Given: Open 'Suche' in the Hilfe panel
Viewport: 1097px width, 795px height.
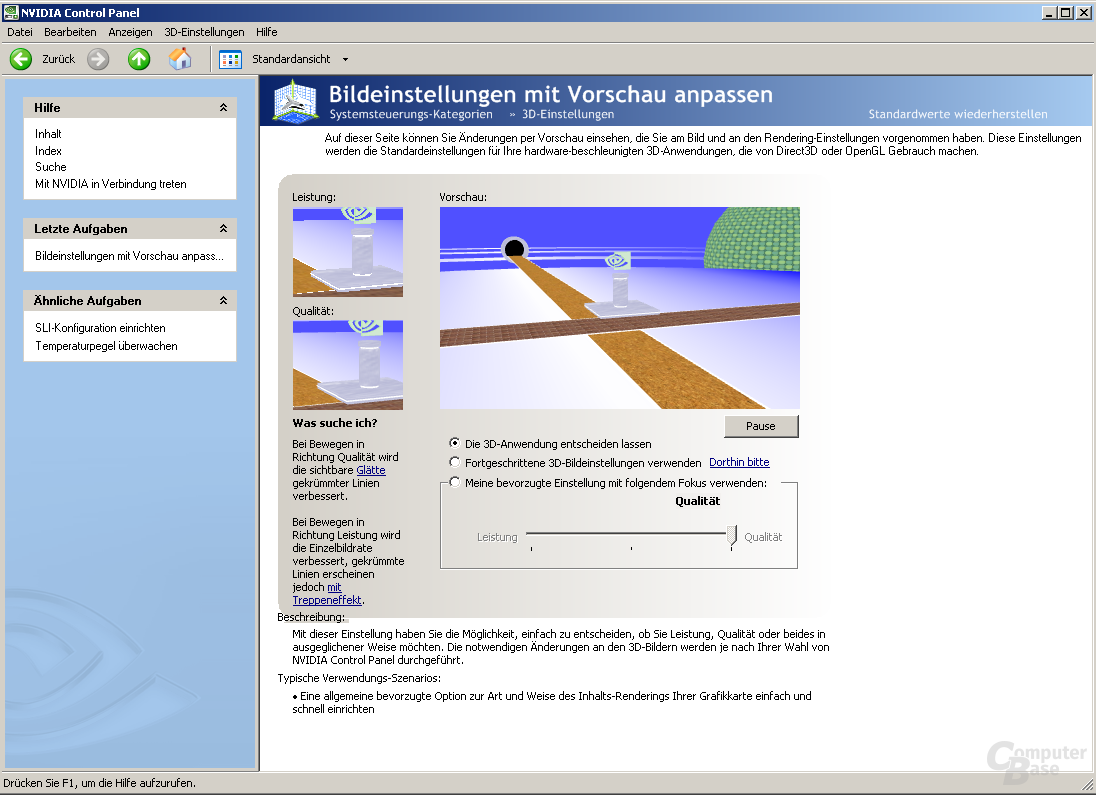Looking at the screenshot, I should point(50,167).
